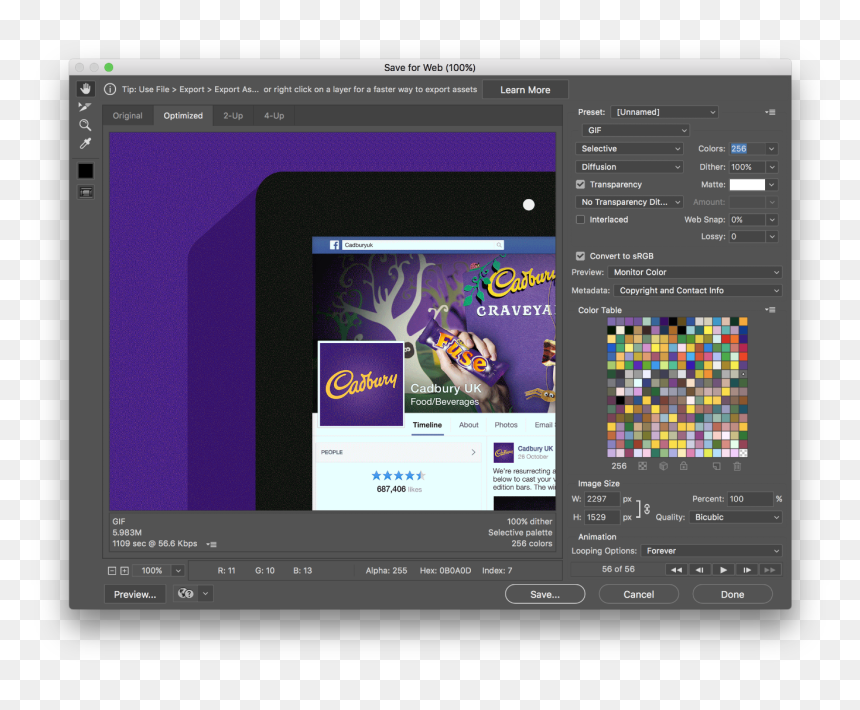The image size is (860, 710).
Task: Click the Save... button
Action: point(545,594)
